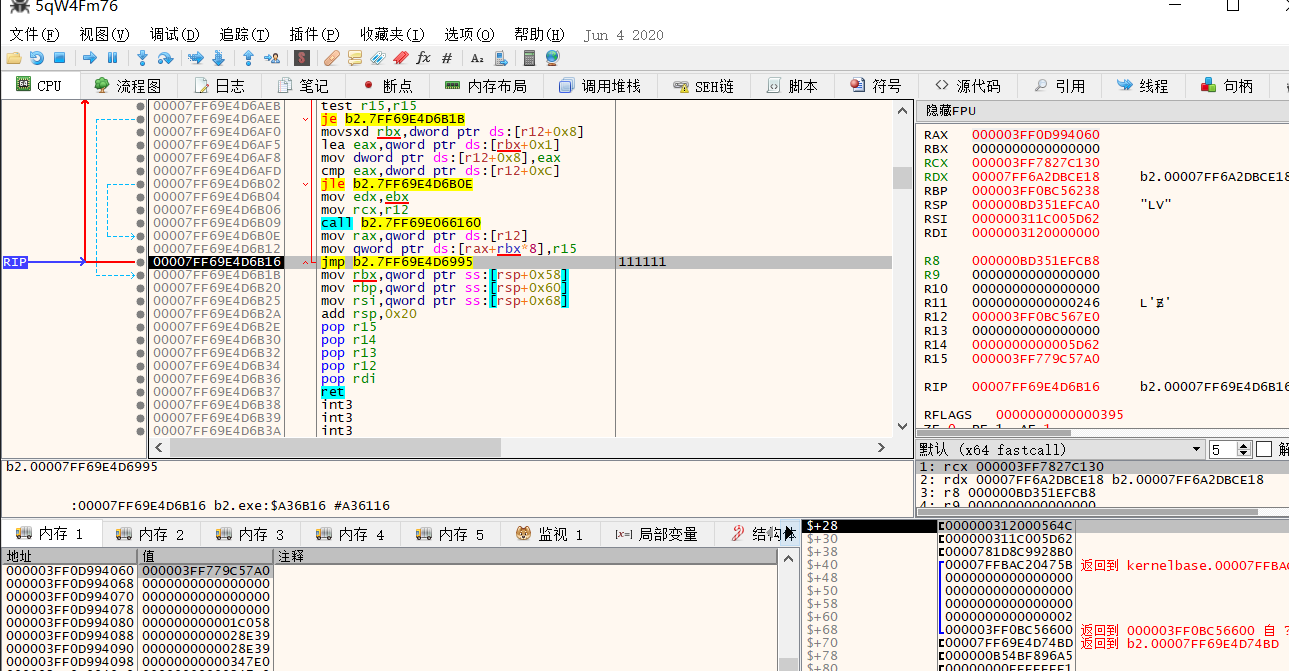This screenshot has width=1289, height=671.
Task: Click the Restart debugging icon
Action: (37, 58)
